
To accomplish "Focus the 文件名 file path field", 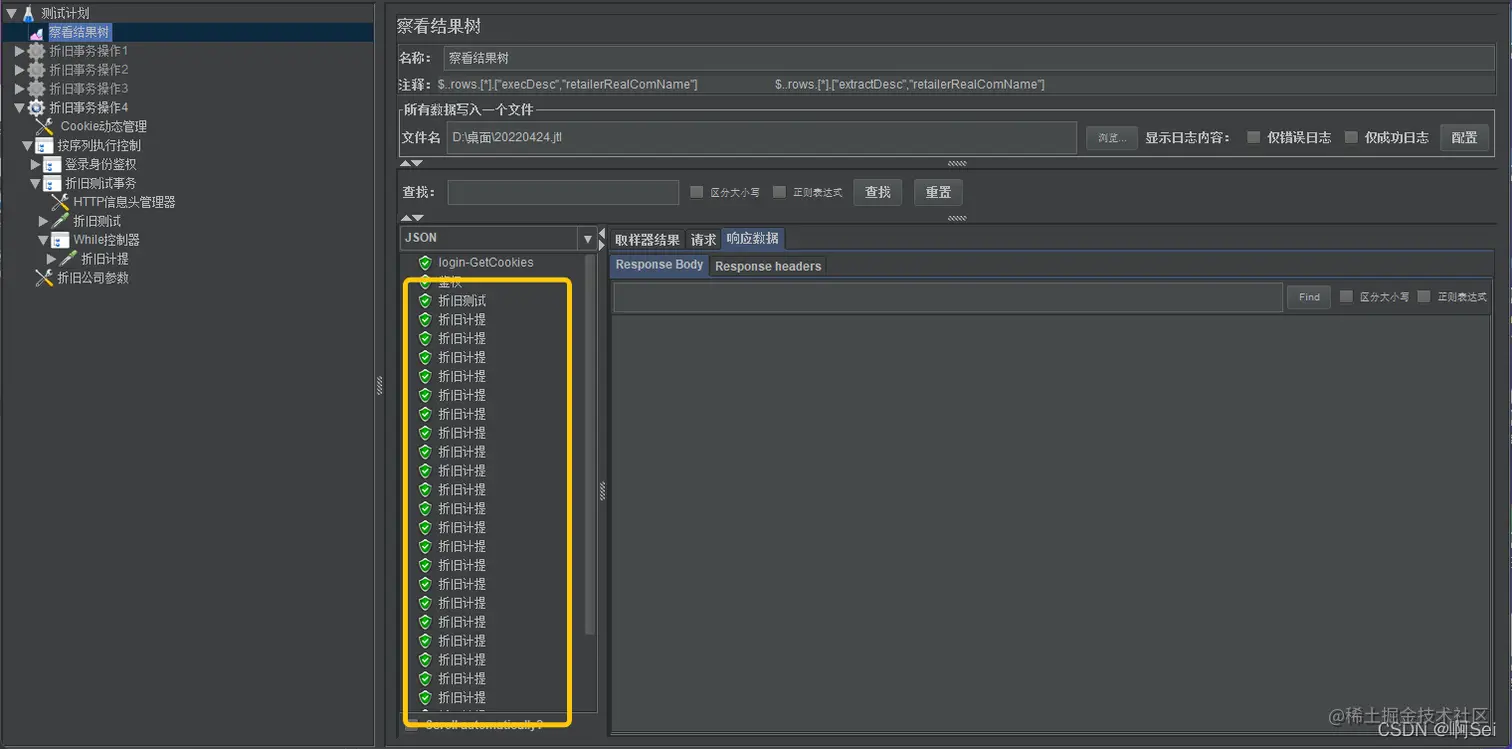I will point(761,137).
